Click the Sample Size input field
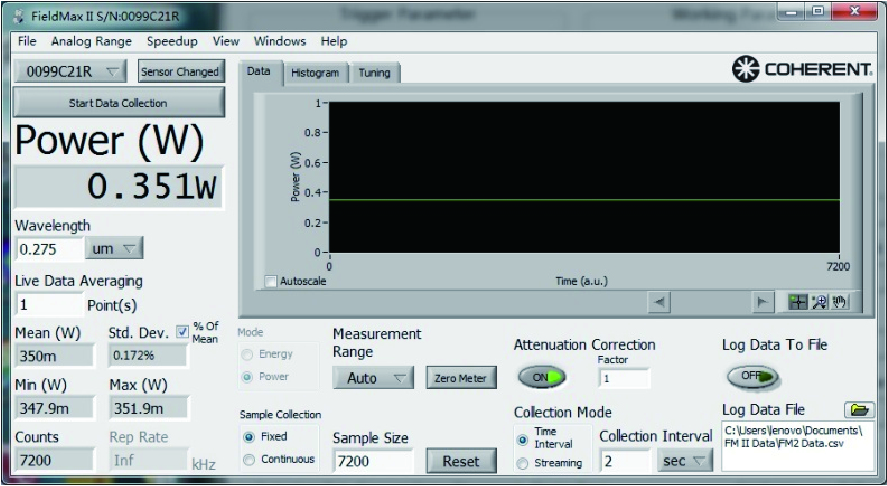 coord(372,461)
